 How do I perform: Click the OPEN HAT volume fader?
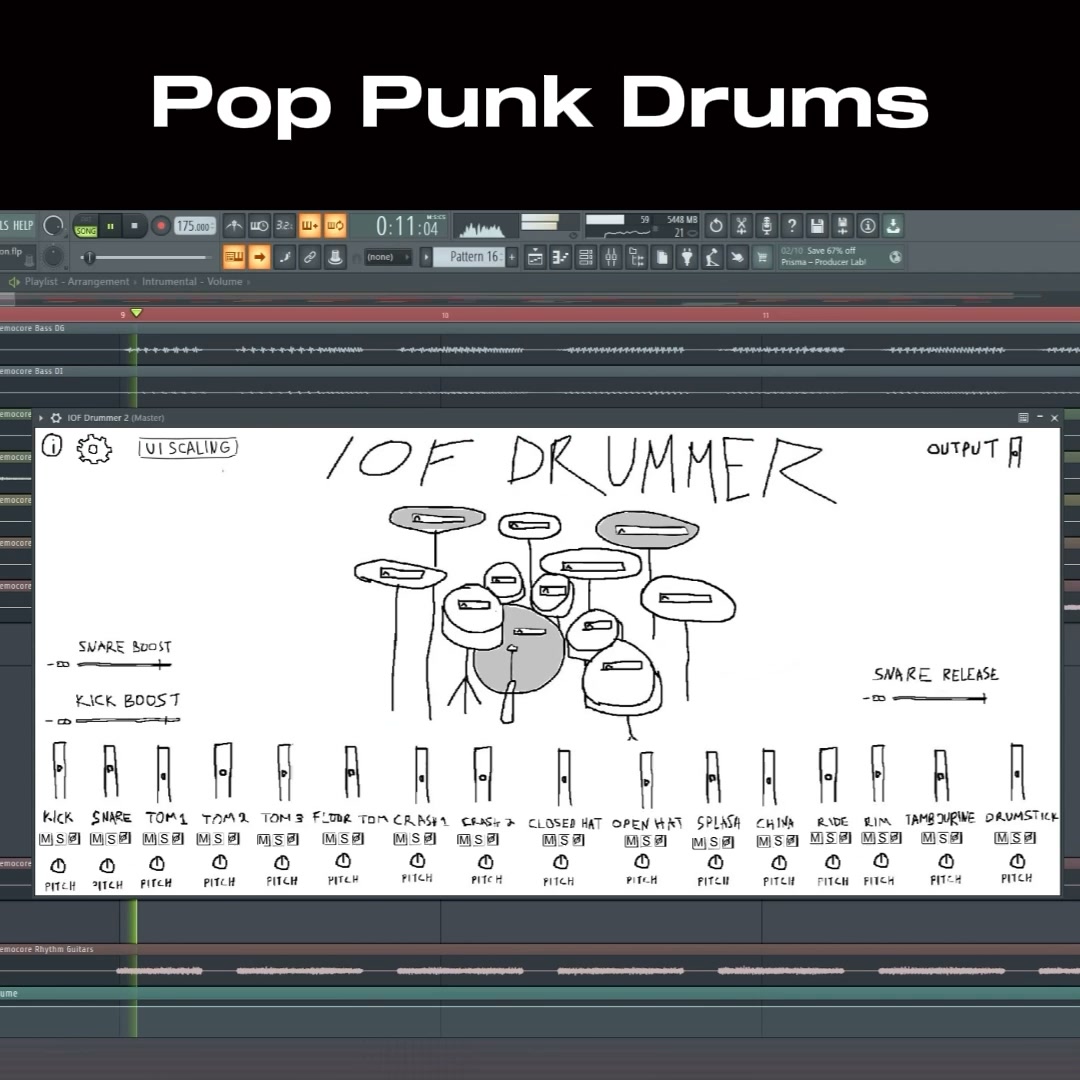646,779
